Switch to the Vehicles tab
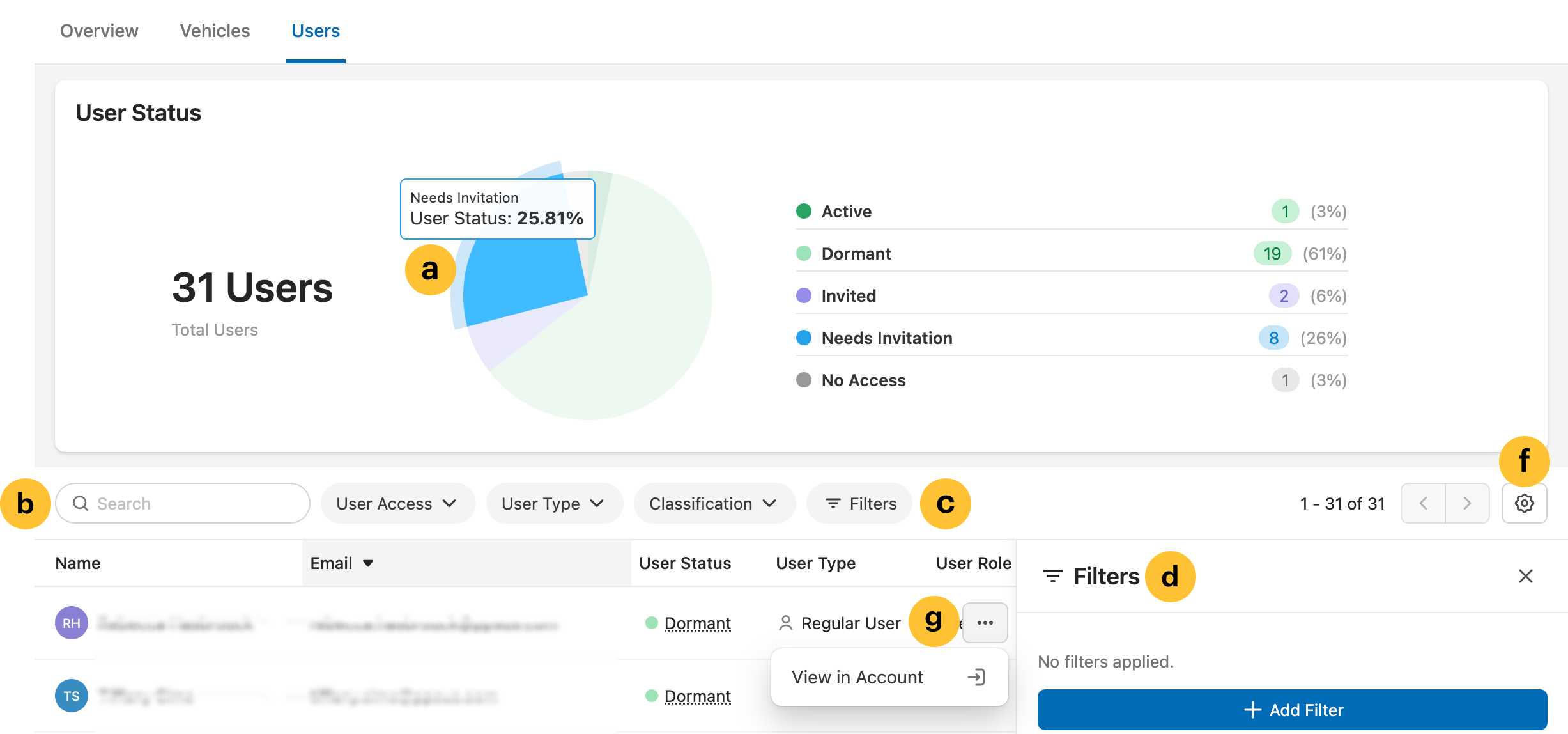 [214, 31]
